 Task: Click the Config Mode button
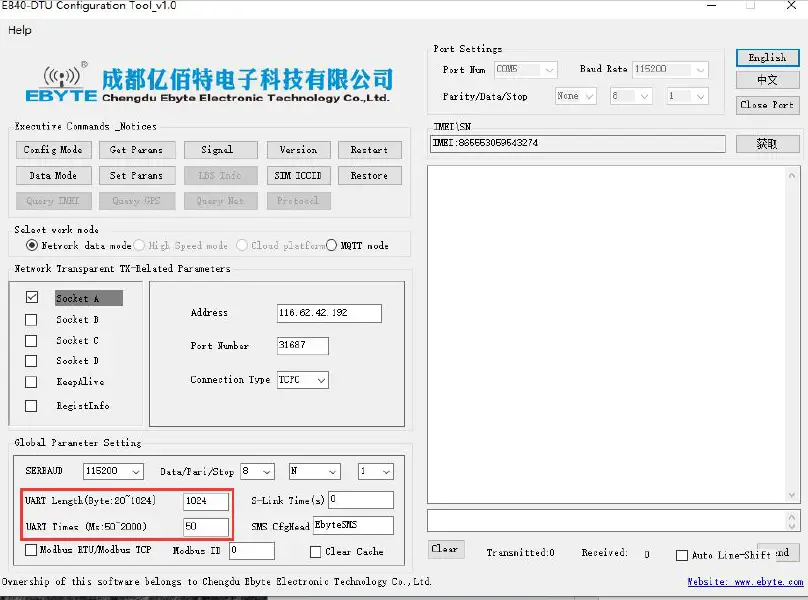point(53,149)
